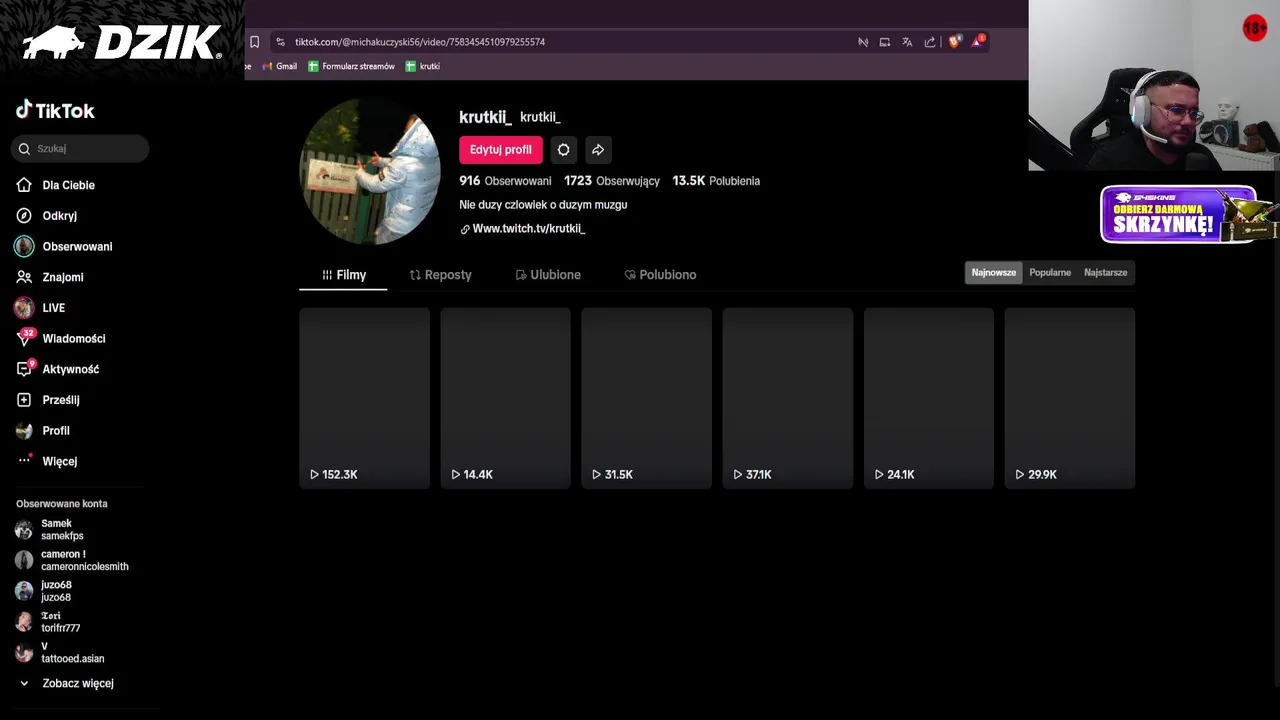Click the share profile arrow icon
1280x720 pixels.
pyautogui.click(x=598, y=150)
